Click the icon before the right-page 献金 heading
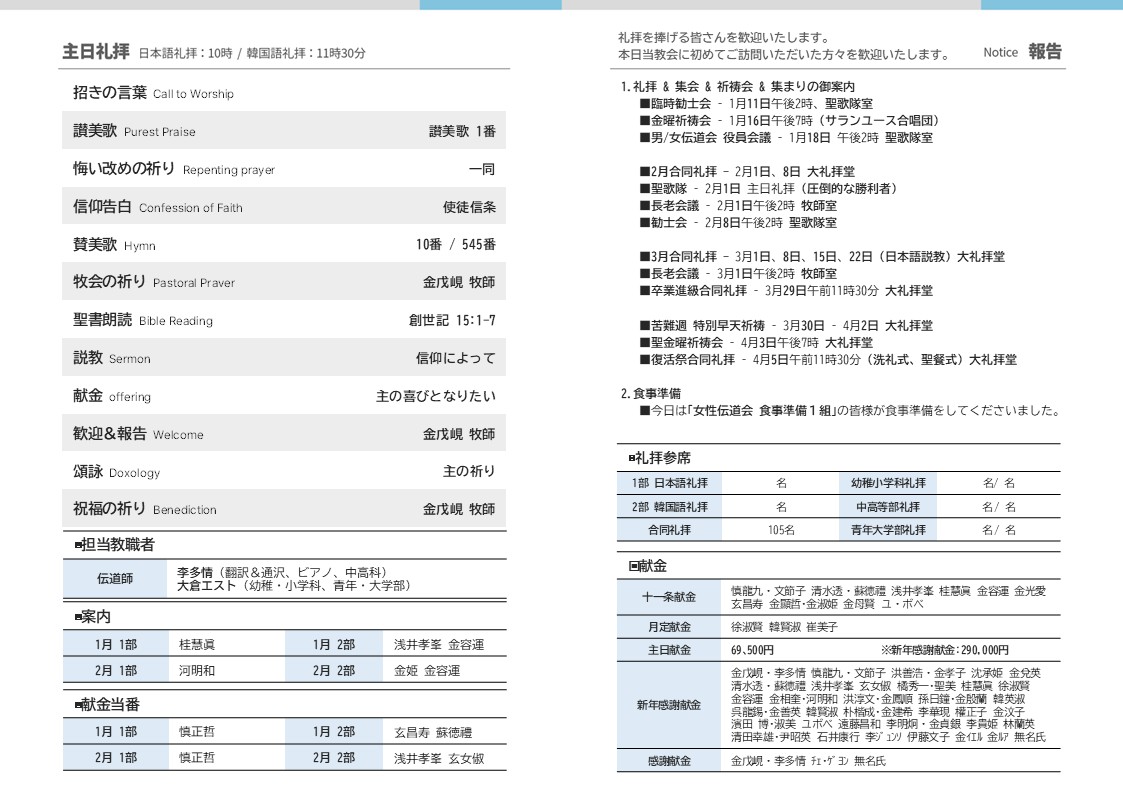 point(633,566)
